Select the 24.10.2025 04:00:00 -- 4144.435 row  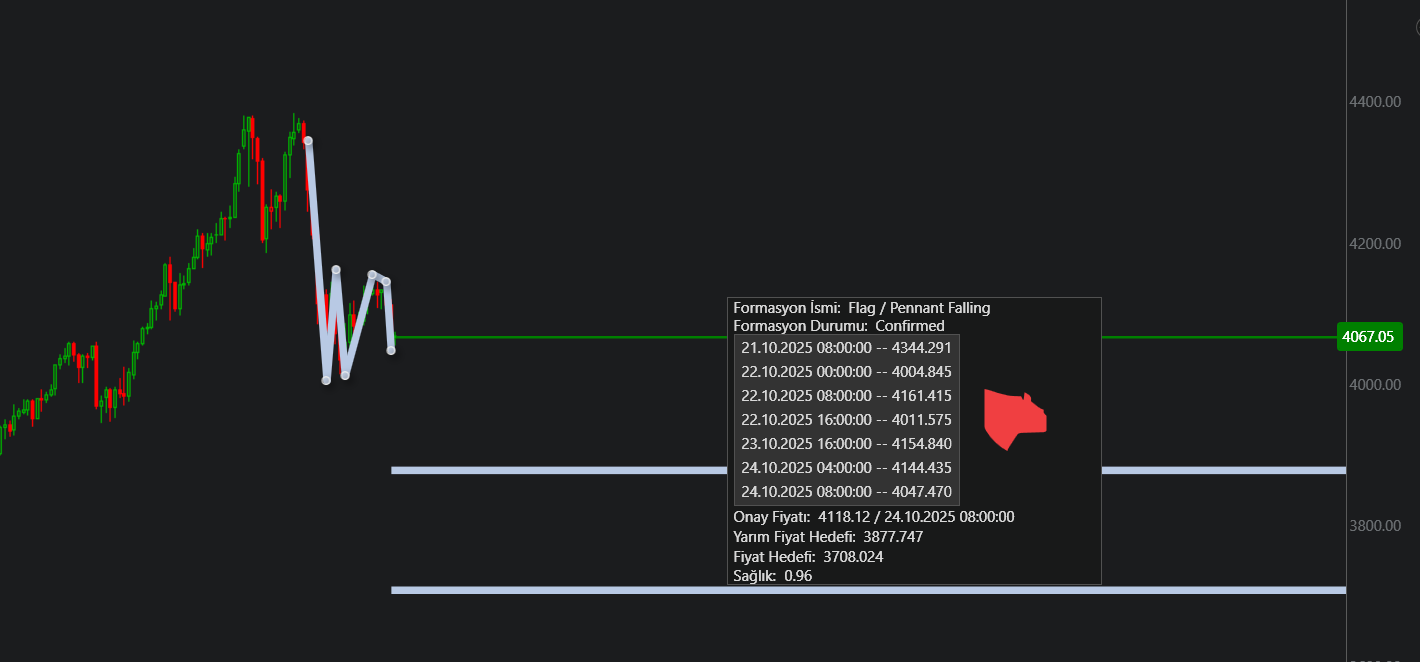point(847,468)
